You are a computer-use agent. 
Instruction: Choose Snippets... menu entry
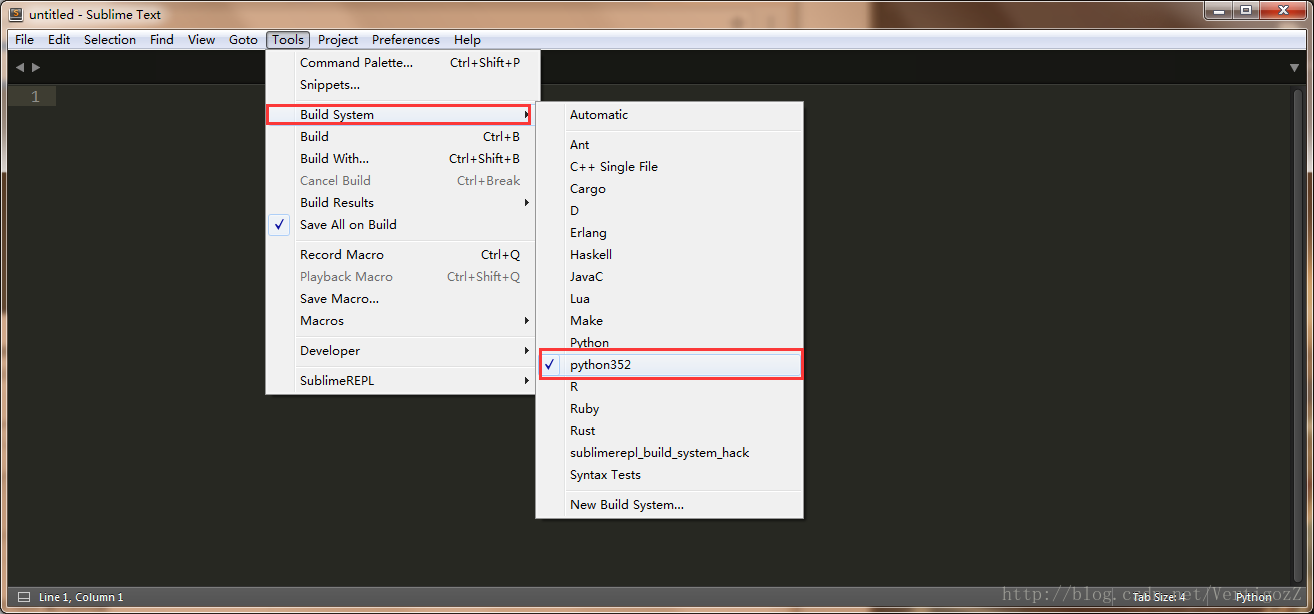(402, 85)
